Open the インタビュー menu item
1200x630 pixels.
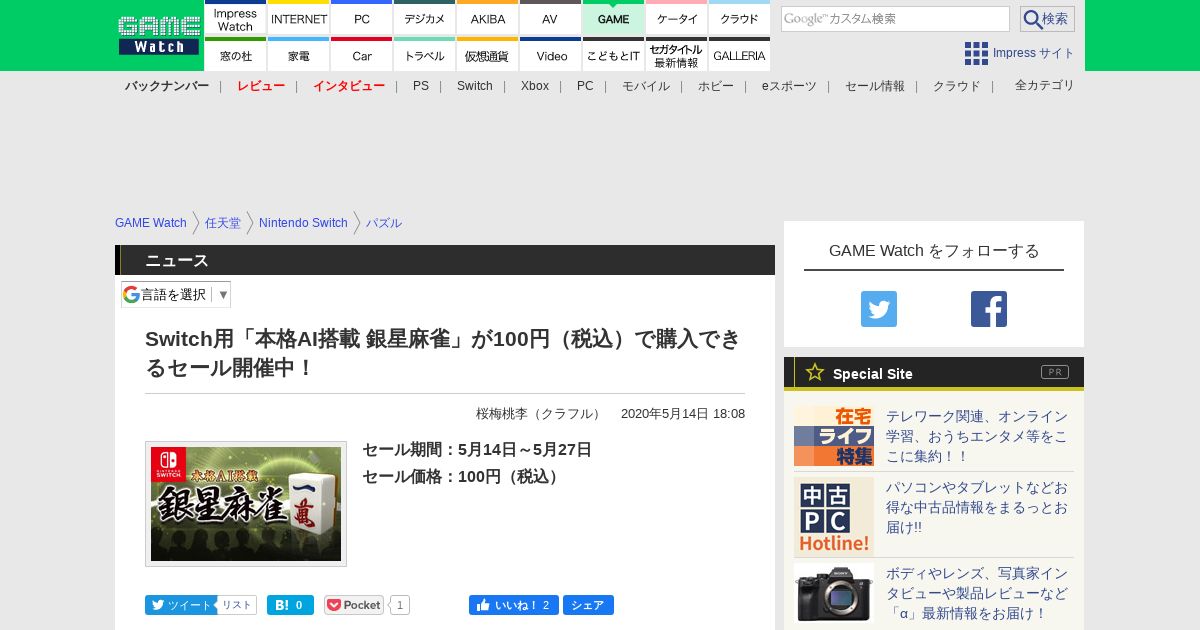point(349,86)
